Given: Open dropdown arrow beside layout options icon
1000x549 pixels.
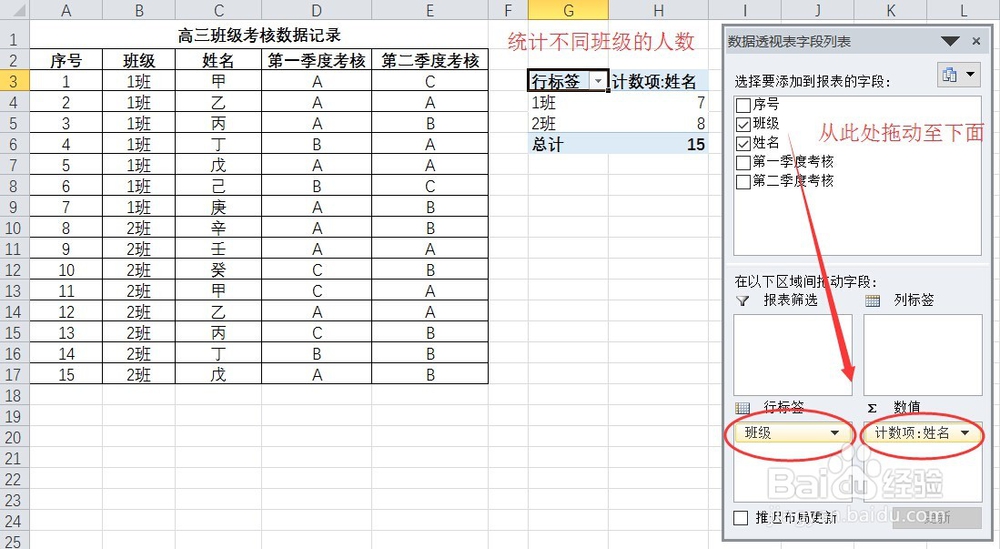Looking at the screenshot, I should click(x=970, y=75).
